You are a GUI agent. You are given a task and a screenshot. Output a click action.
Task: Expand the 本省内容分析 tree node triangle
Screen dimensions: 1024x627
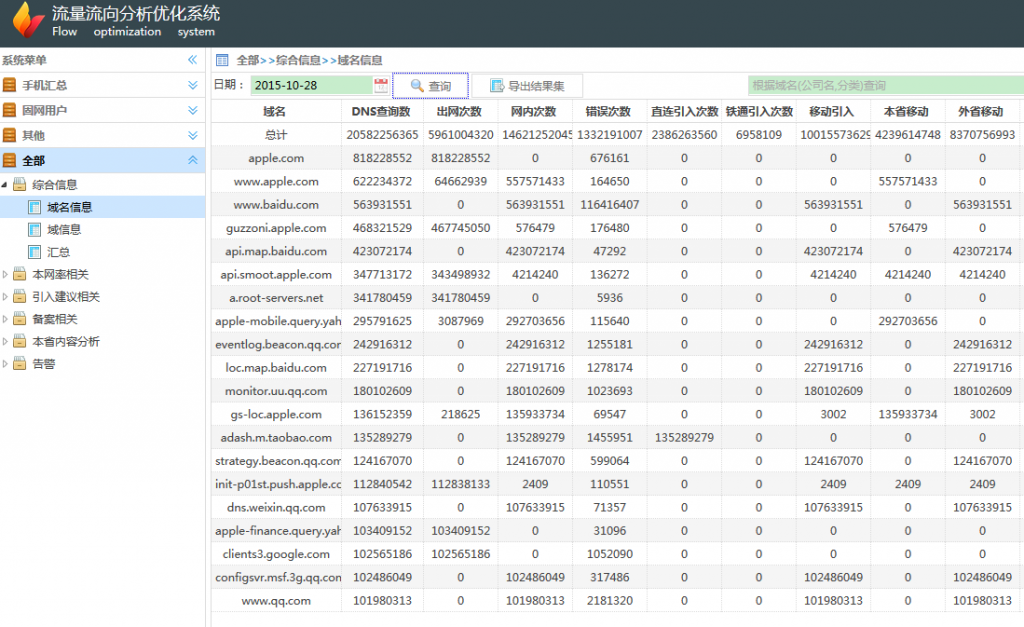point(5,341)
